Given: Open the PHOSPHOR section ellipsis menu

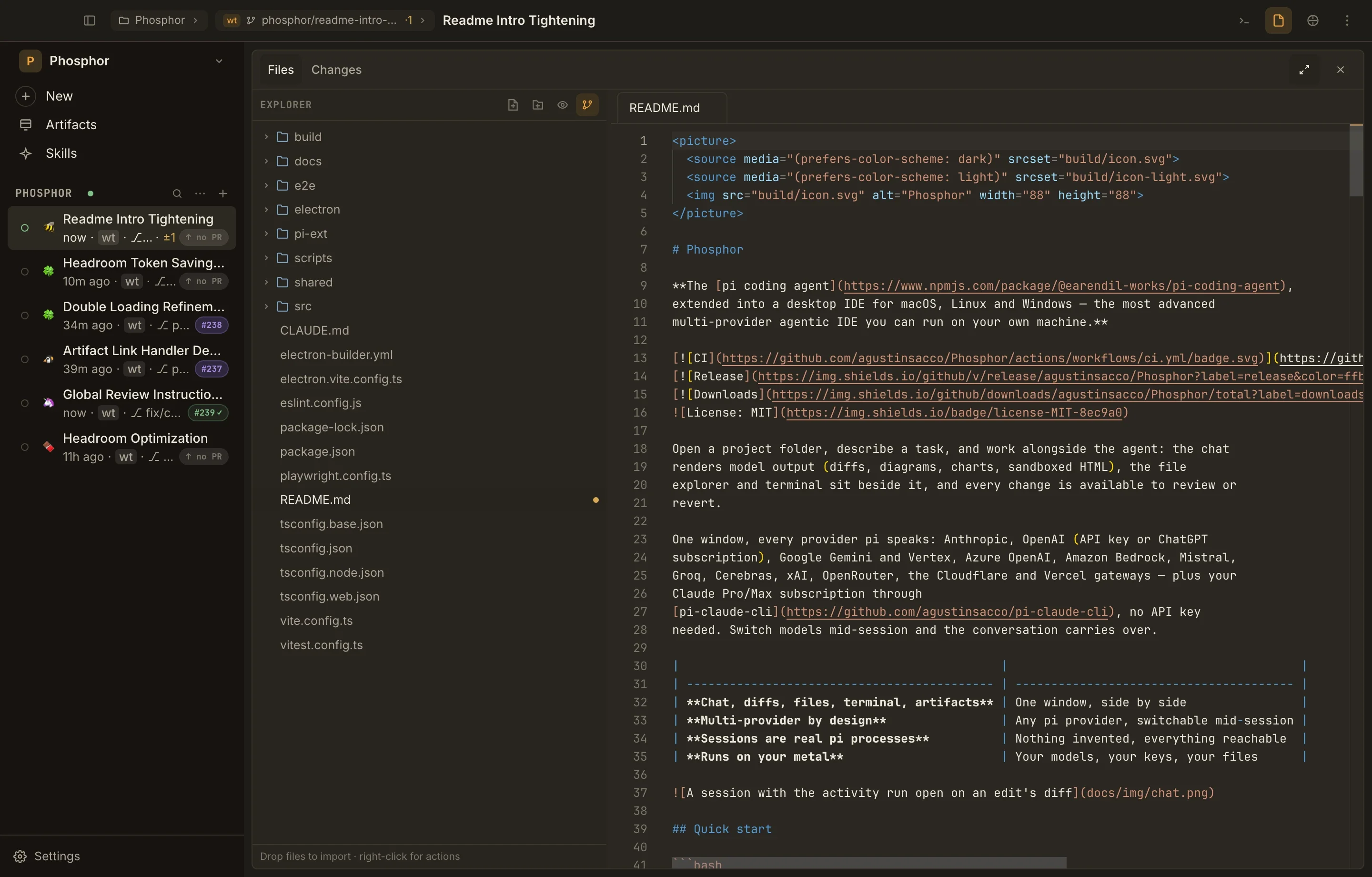Looking at the screenshot, I should coord(200,194).
